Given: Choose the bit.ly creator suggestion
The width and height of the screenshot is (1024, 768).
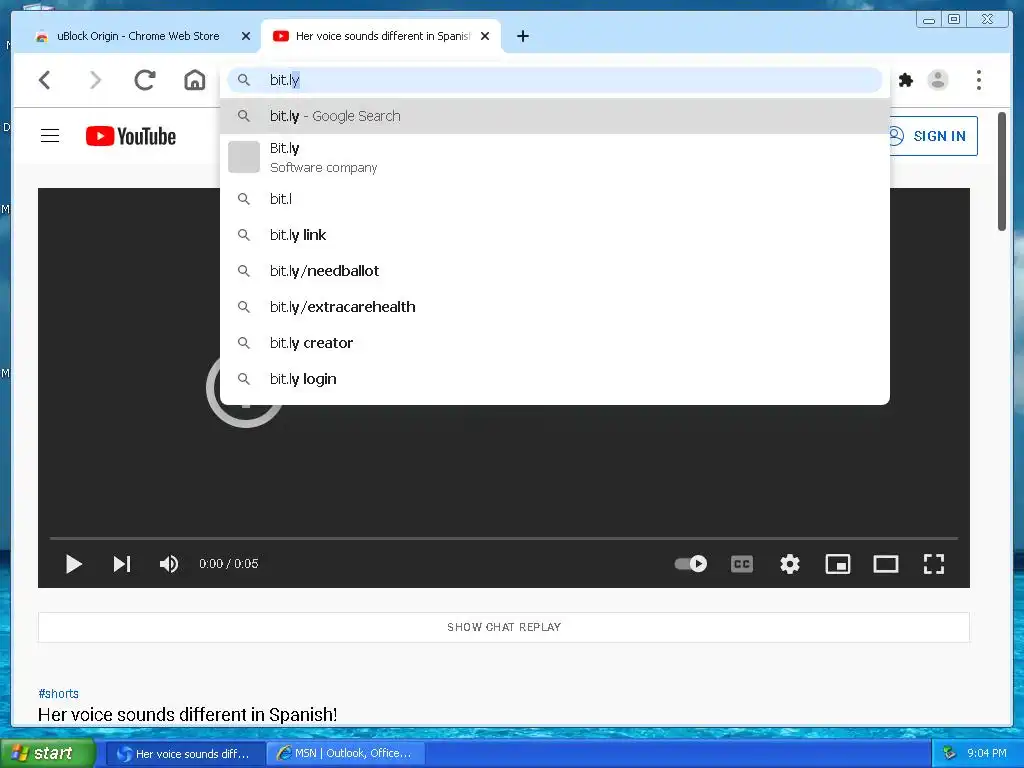Looking at the screenshot, I should [554, 342].
